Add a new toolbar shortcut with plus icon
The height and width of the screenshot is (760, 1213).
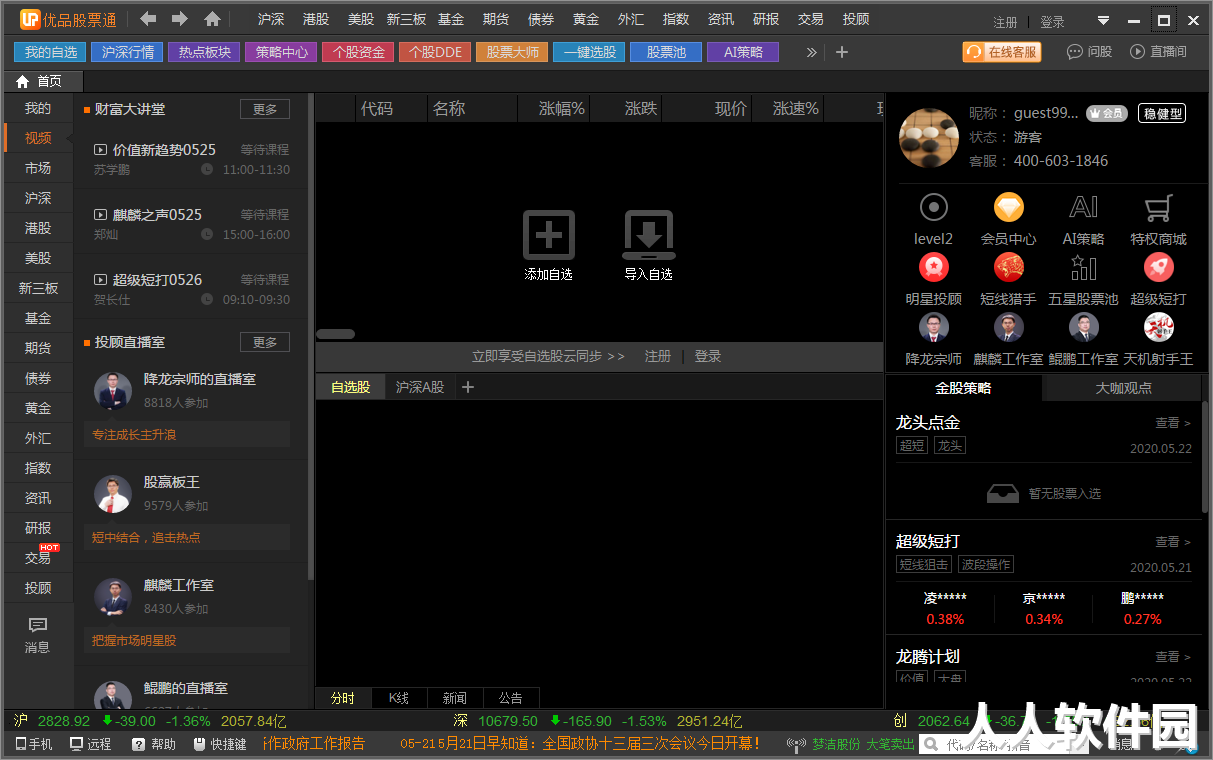point(842,52)
